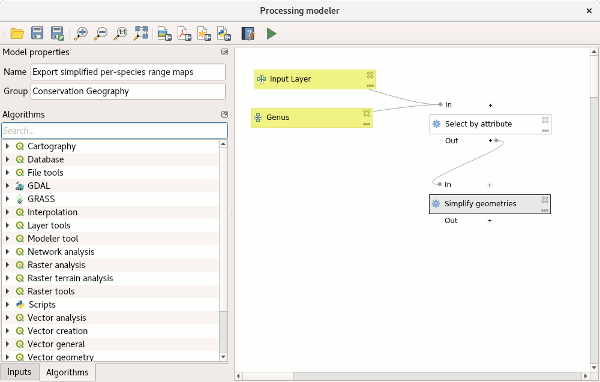Edit Select by attribute node via dots

(x=545, y=131)
